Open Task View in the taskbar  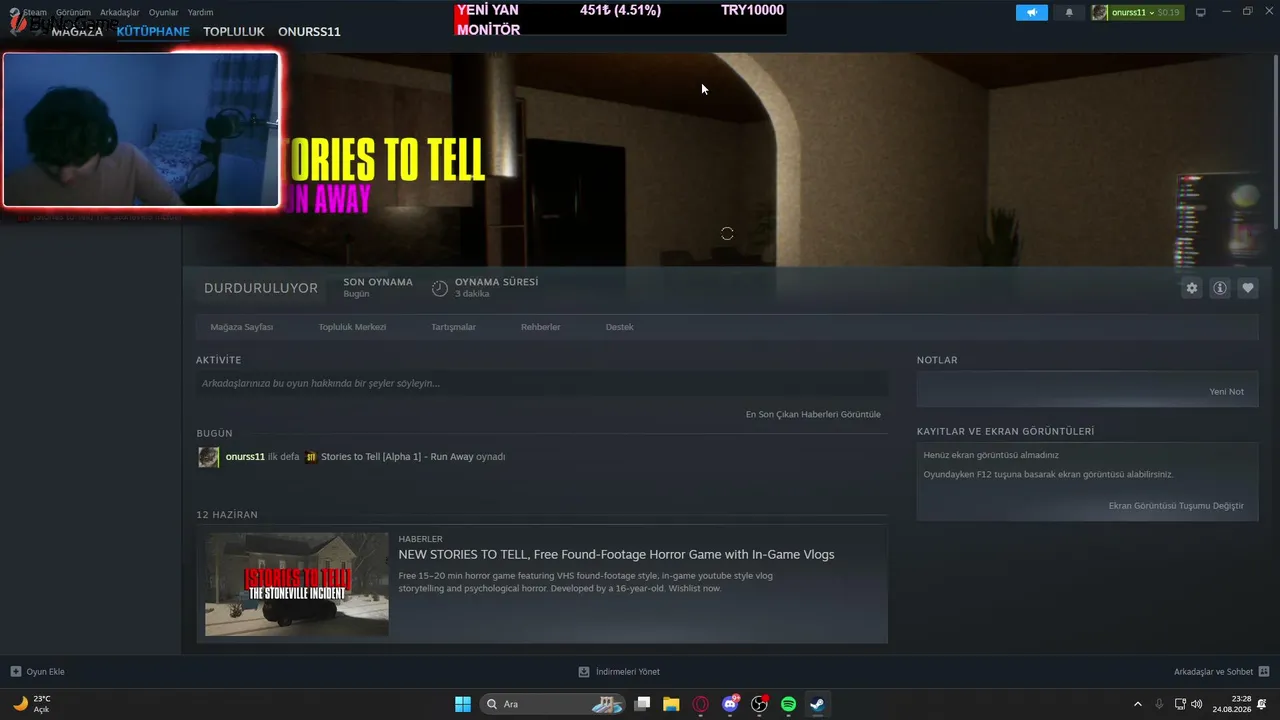[x=643, y=704]
